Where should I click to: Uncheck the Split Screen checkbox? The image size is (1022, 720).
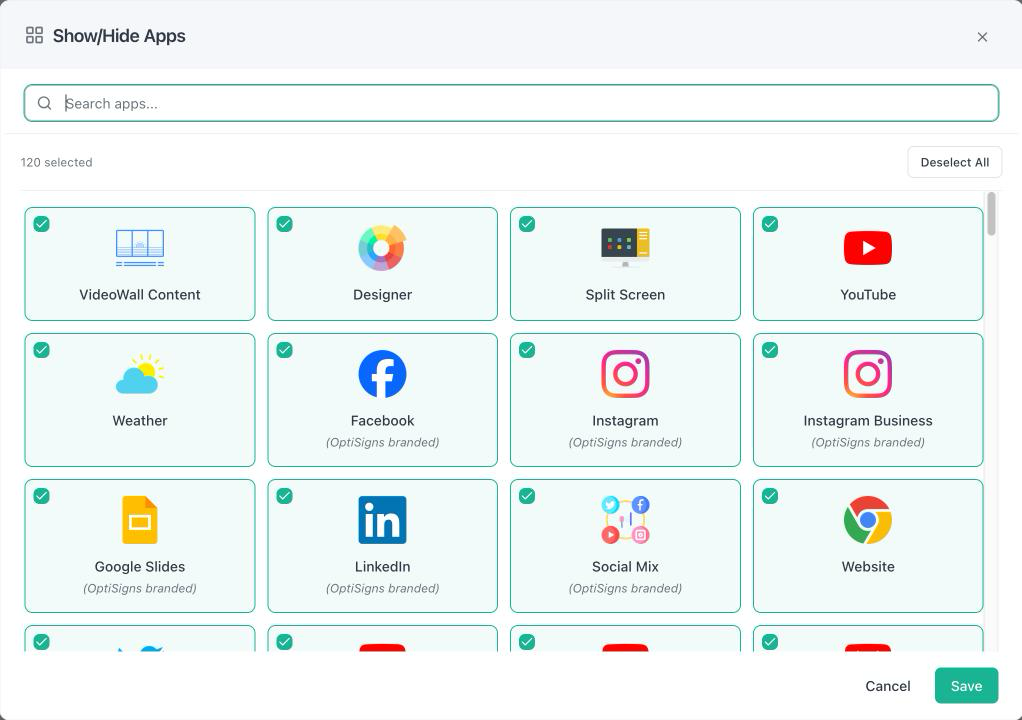pyautogui.click(x=527, y=224)
